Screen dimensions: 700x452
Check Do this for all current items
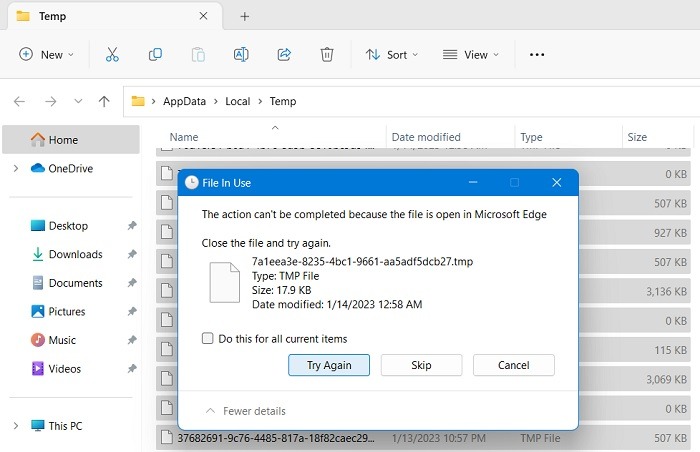point(208,338)
